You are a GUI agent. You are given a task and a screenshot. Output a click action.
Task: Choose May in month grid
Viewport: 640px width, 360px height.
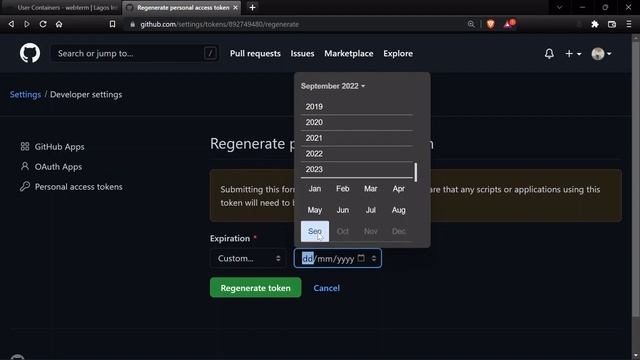point(315,210)
